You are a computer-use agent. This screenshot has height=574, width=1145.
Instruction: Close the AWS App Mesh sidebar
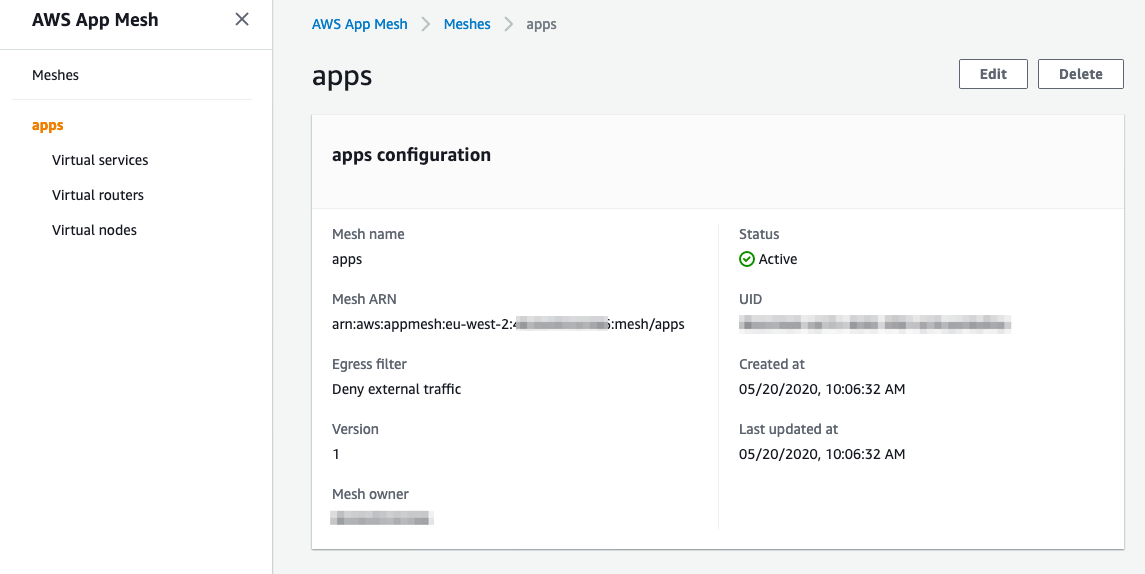242,20
